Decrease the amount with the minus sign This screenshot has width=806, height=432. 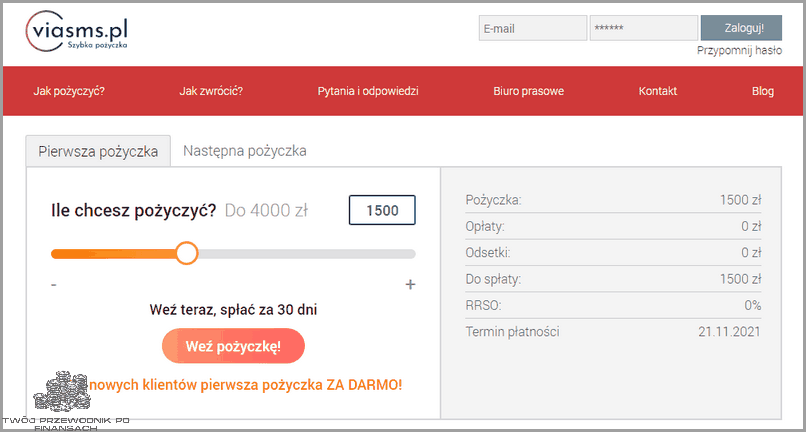[54, 284]
